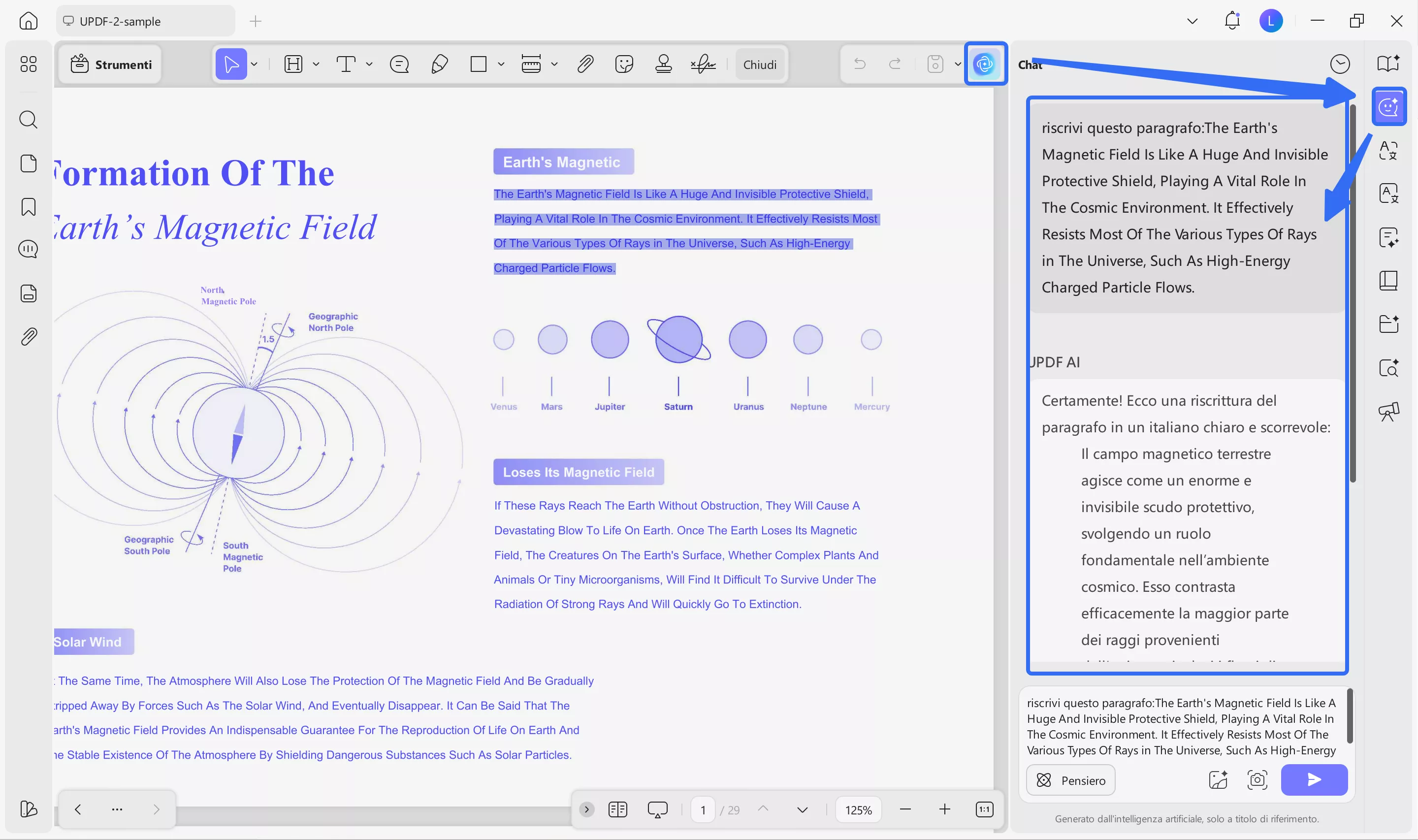Open the AI translate tool in right sidebar
Screen dimensions: 1418x840
(1389, 150)
